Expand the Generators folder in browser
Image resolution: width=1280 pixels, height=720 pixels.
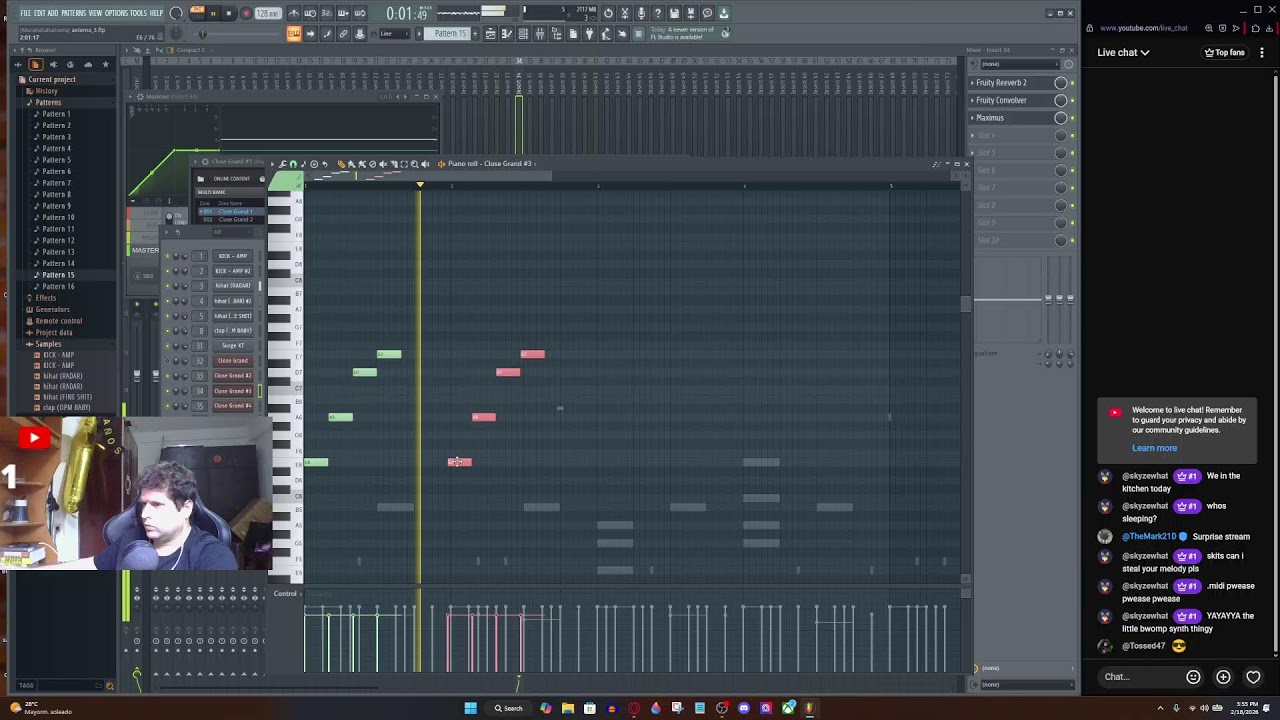[52, 310]
